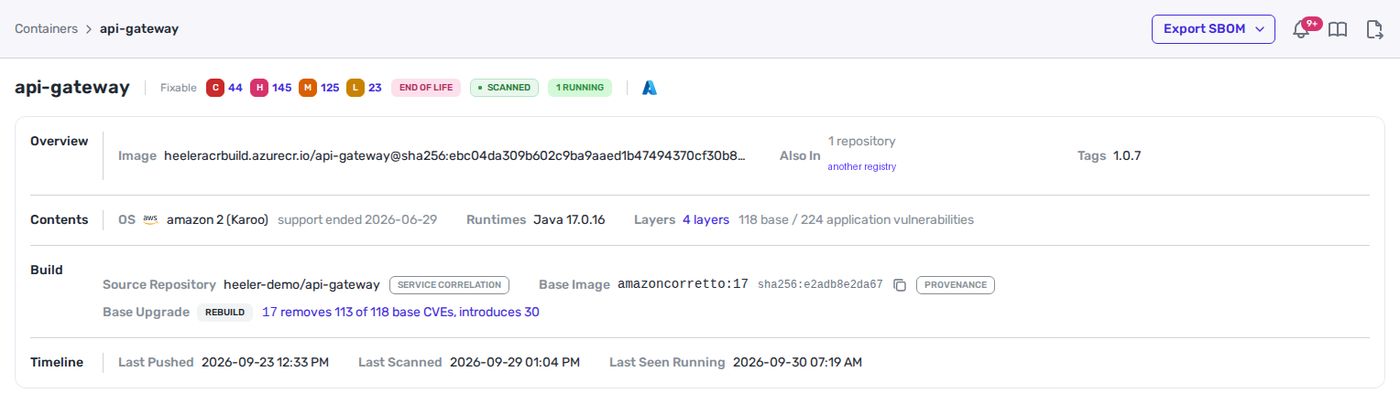Click the Fixable label

pyautogui.click(x=178, y=88)
